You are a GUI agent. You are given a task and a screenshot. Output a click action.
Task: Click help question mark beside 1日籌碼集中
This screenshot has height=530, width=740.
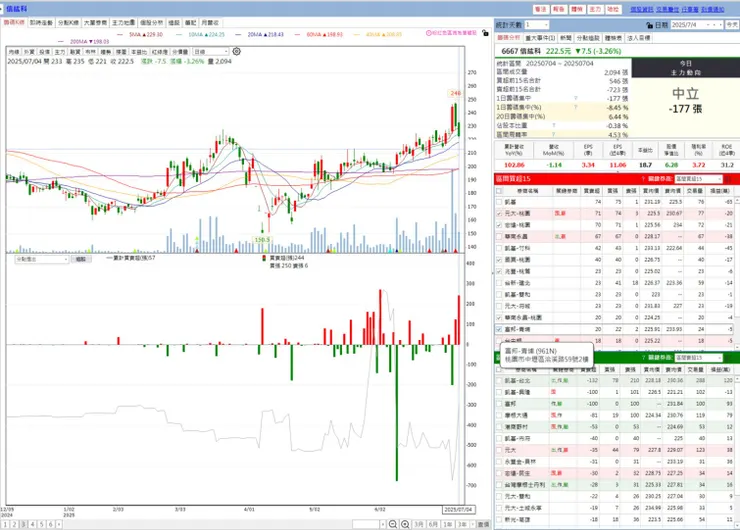[575, 98]
